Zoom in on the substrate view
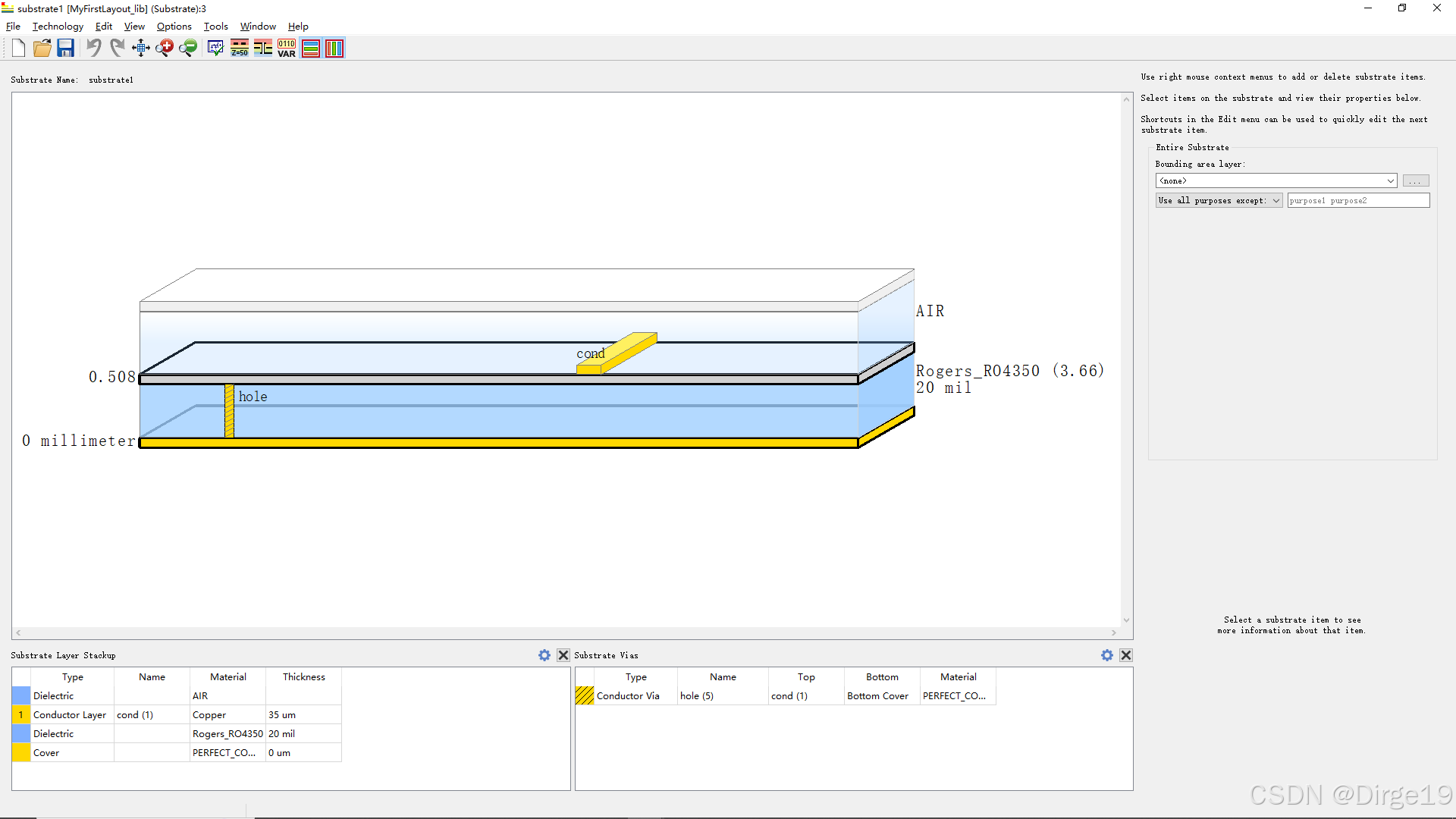The image size is (1456, 819). point(165,48)
